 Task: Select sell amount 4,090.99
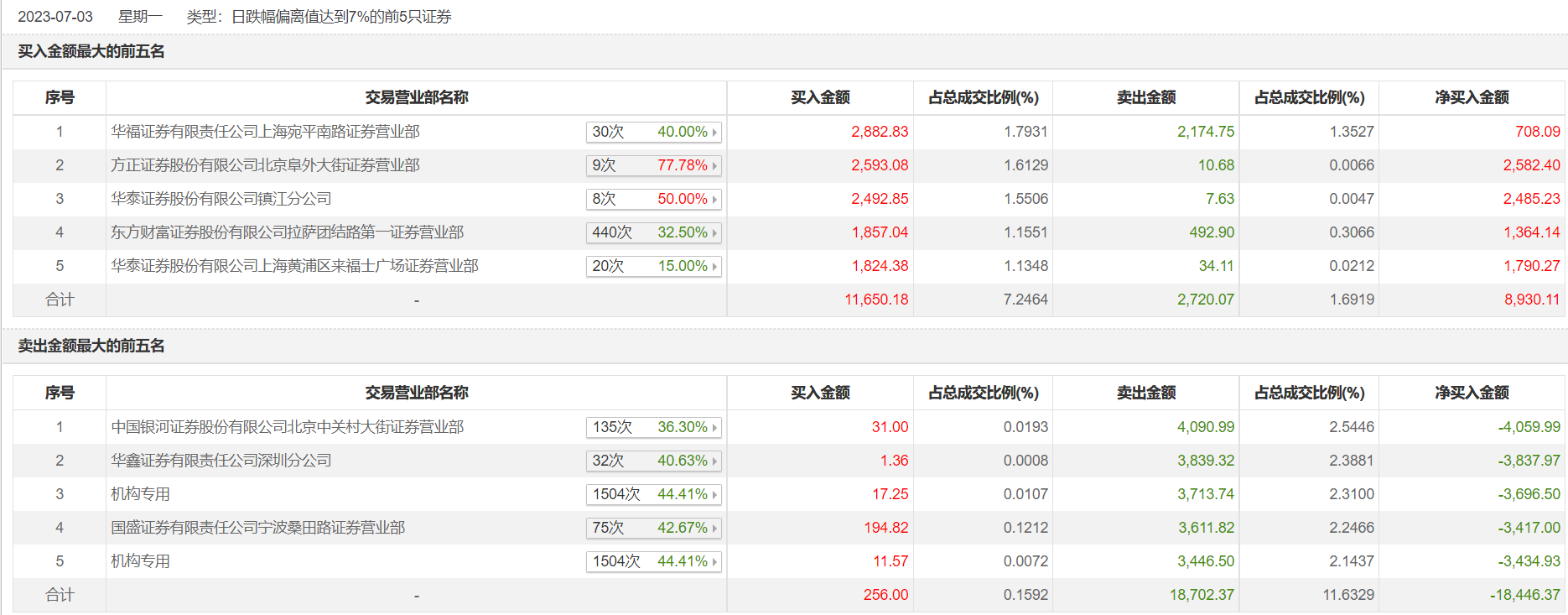(x=1206, y=427)
